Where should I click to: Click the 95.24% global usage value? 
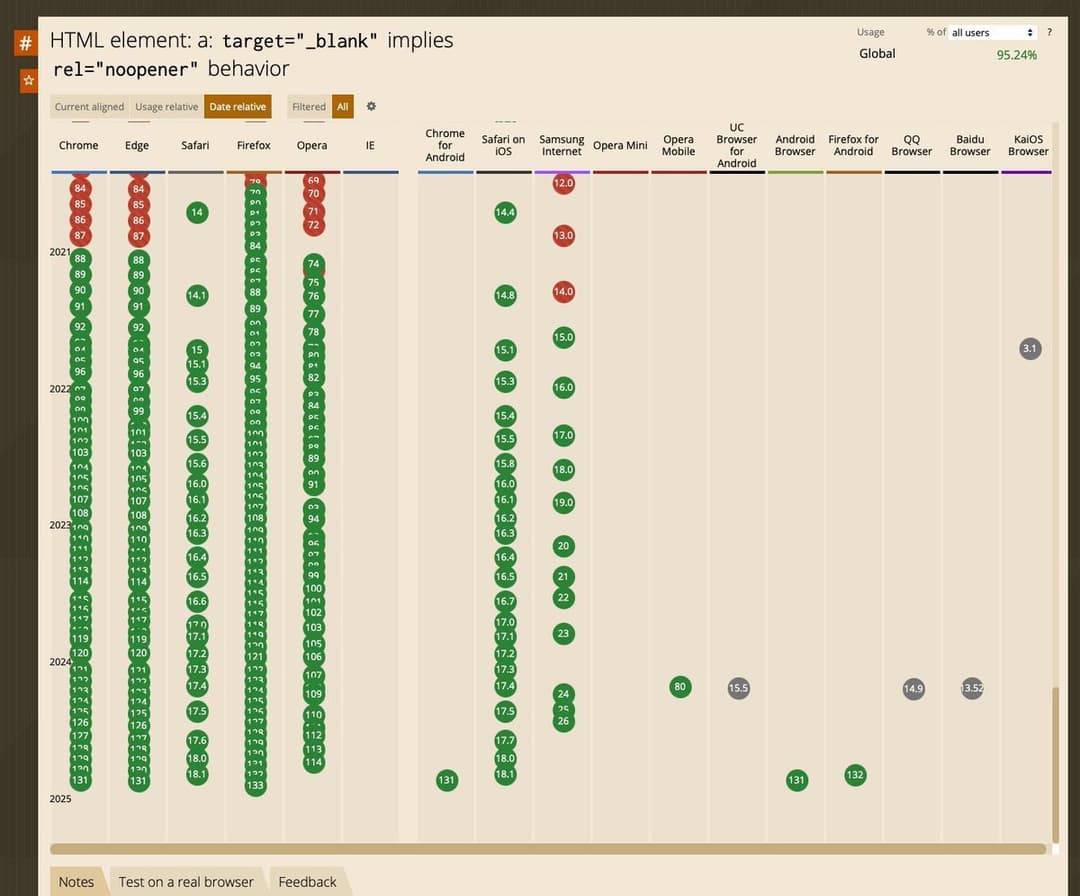click(x=1017, y=55)
